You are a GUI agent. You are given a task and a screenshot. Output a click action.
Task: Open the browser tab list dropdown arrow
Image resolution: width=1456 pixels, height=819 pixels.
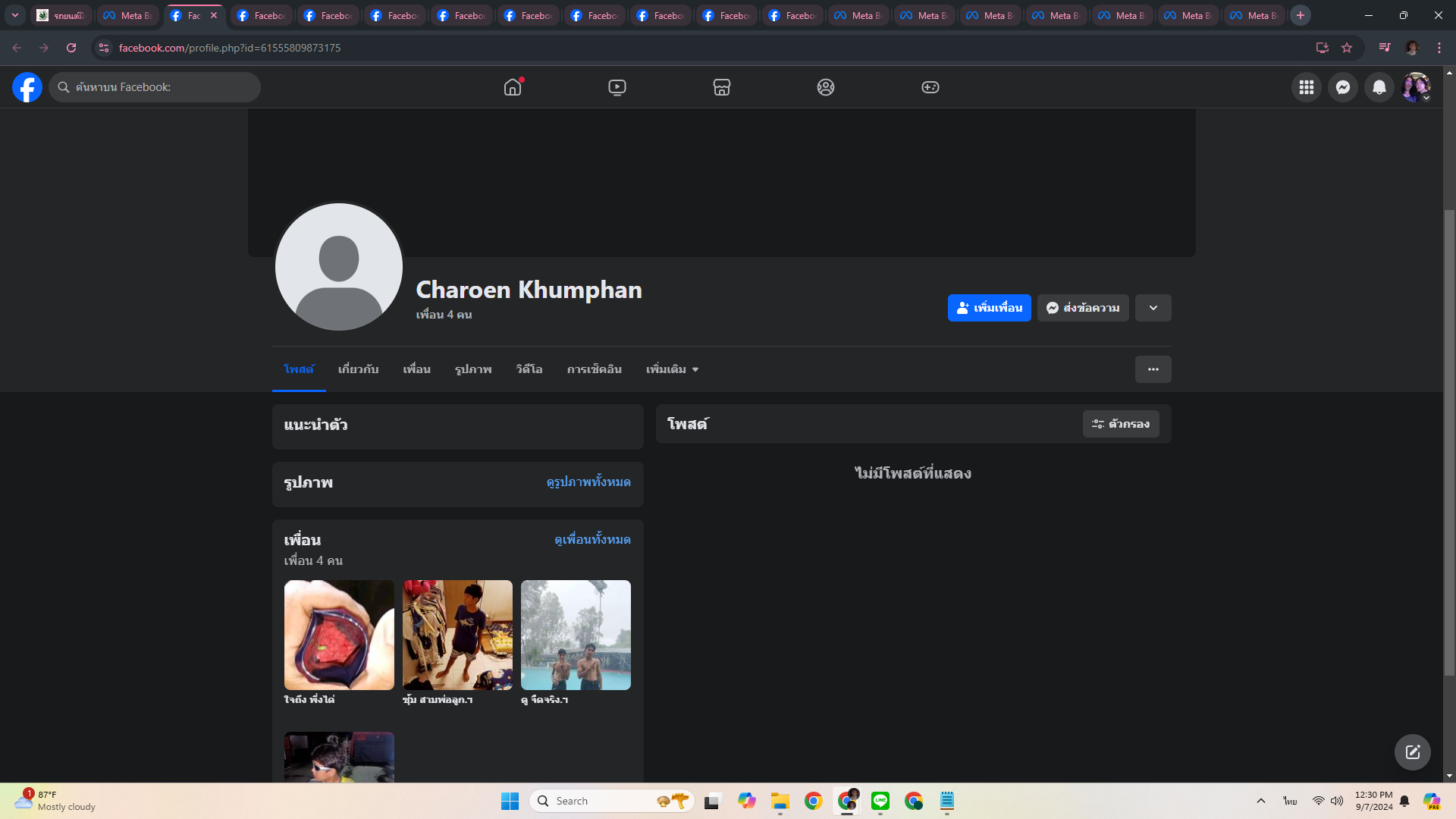pos(14,15)
